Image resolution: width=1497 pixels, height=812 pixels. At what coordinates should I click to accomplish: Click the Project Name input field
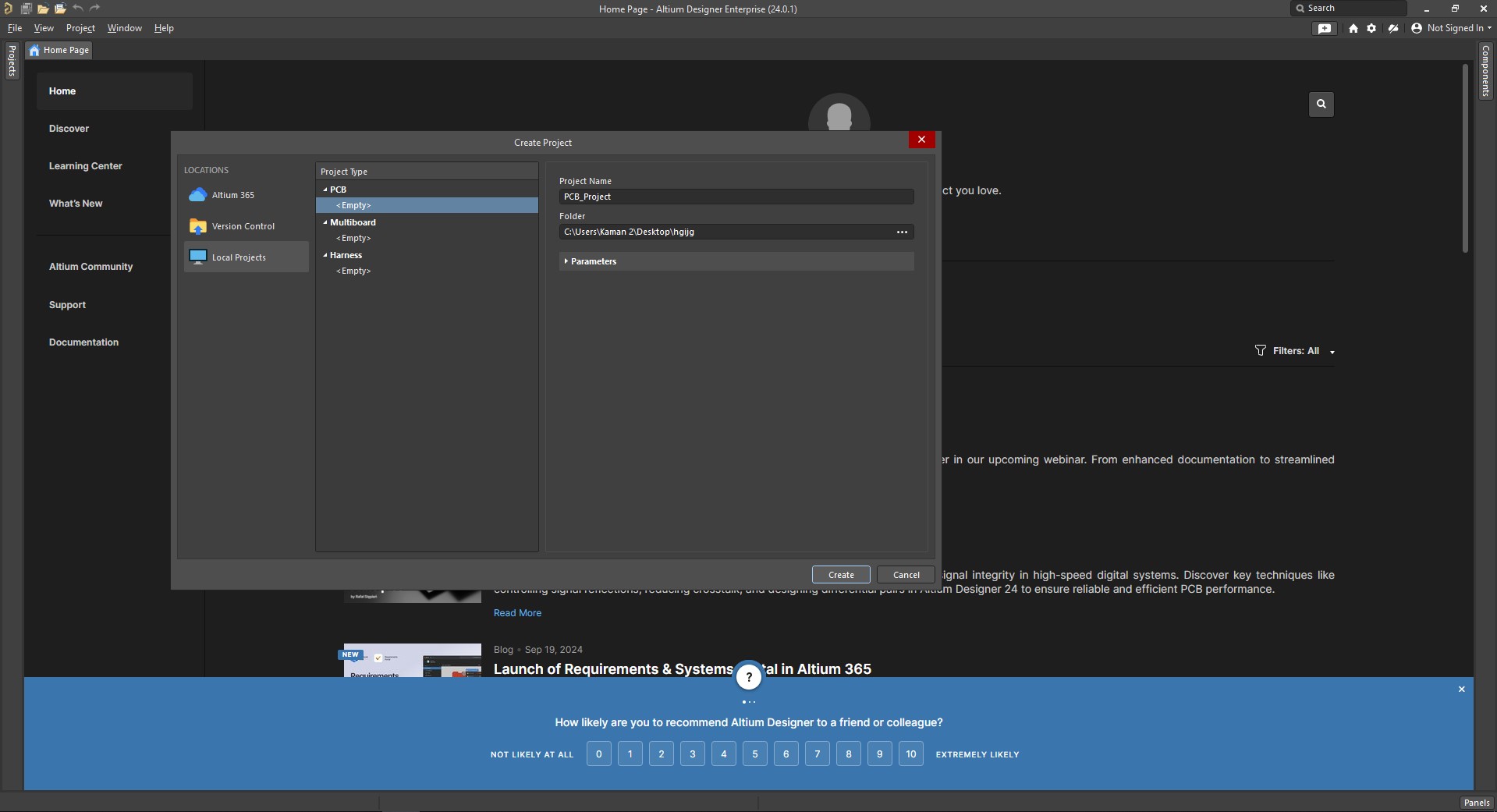[736, 197]
